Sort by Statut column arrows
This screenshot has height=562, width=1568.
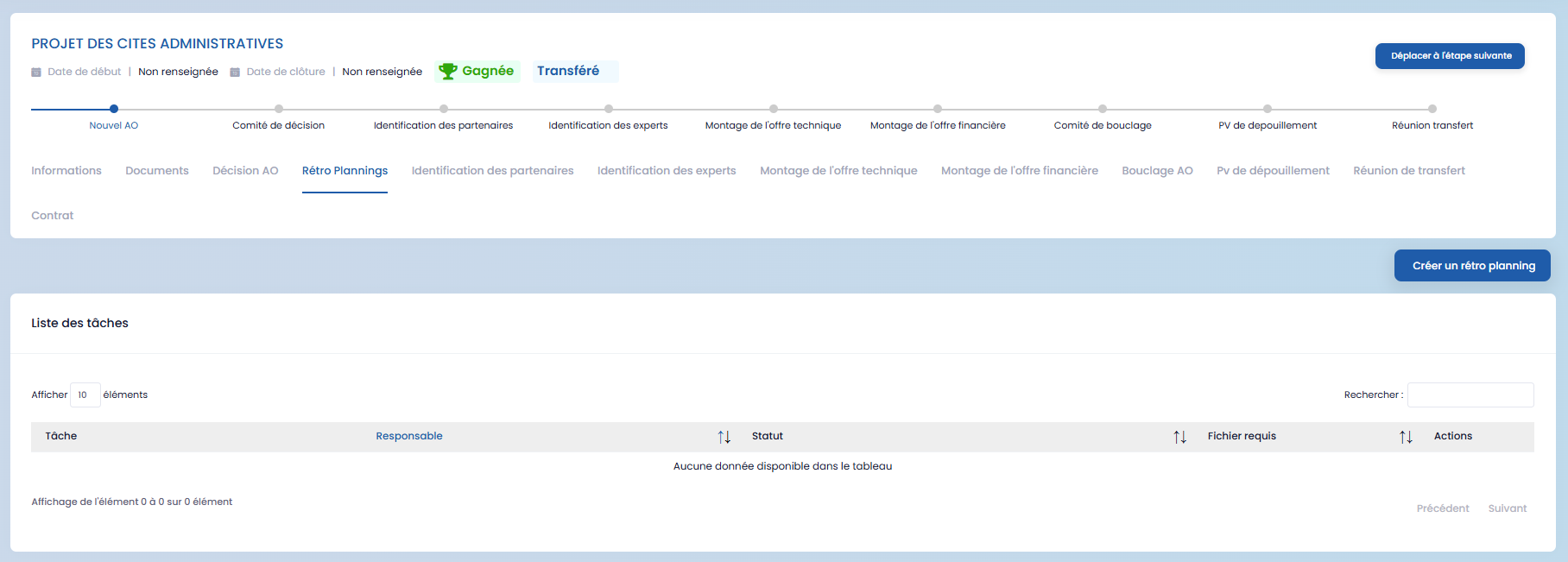coord(1179,437)
